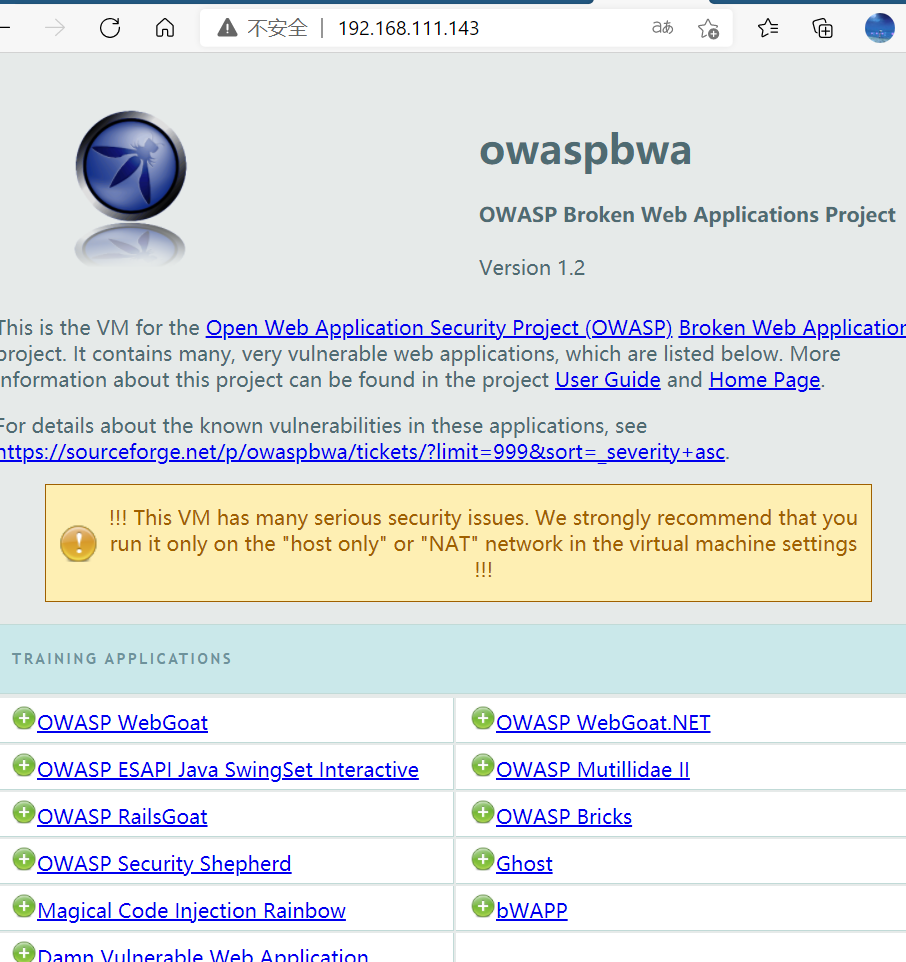Open the Favorites list icon
The height and width of the screenshot is (962, 906).
(768, 28)
